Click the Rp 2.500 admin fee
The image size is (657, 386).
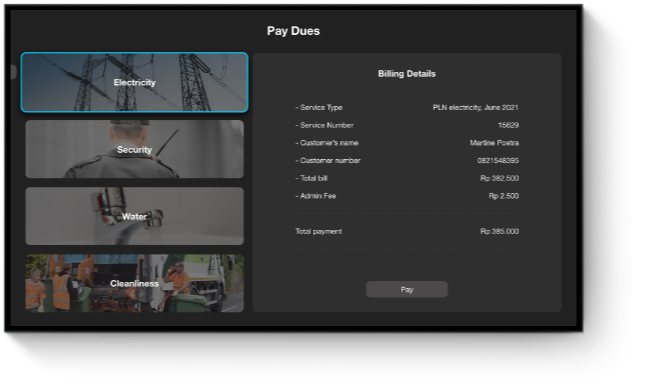pyautogui.click(x=504, y=196)
